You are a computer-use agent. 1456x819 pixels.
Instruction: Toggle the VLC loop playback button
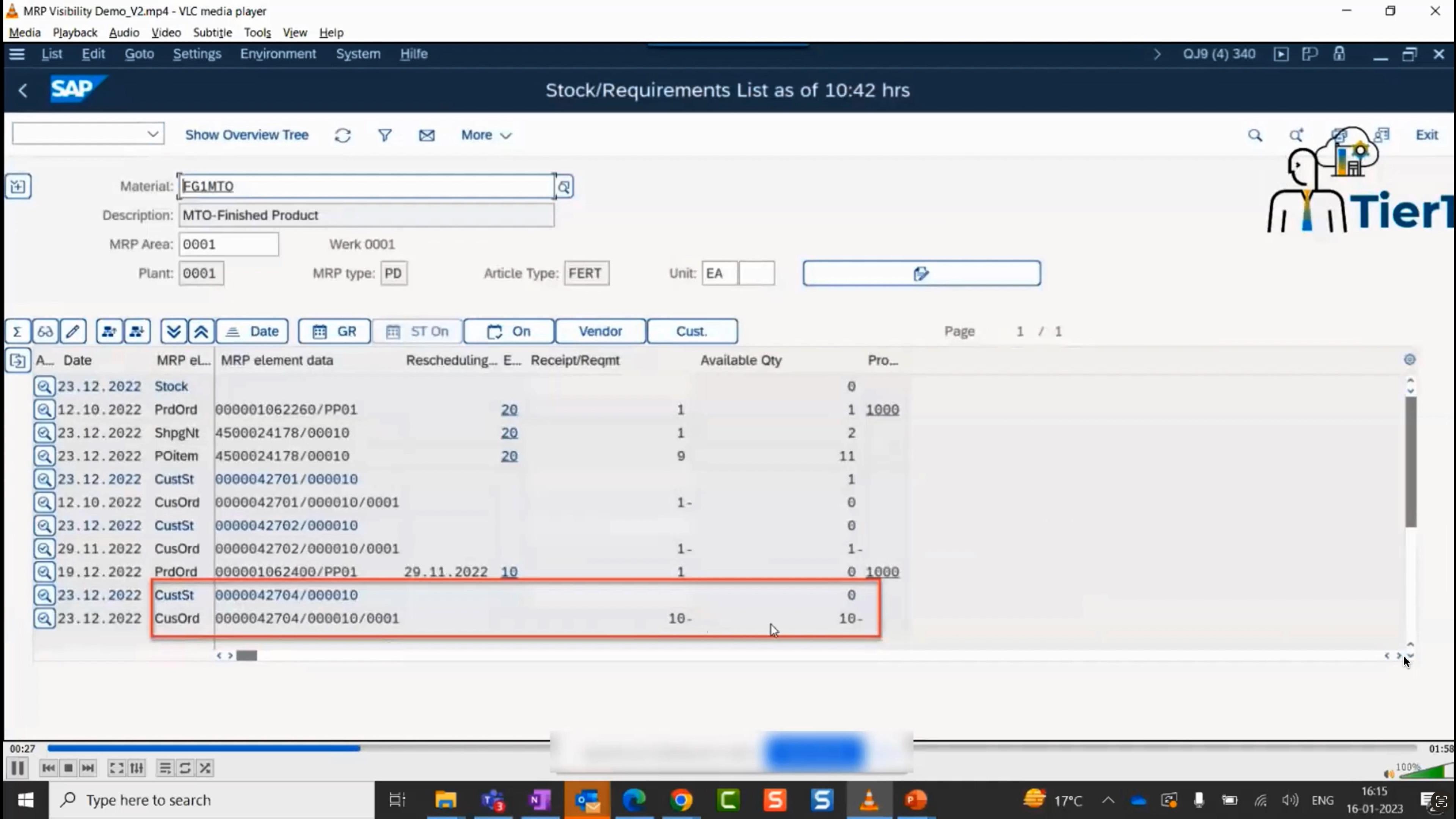185,767
